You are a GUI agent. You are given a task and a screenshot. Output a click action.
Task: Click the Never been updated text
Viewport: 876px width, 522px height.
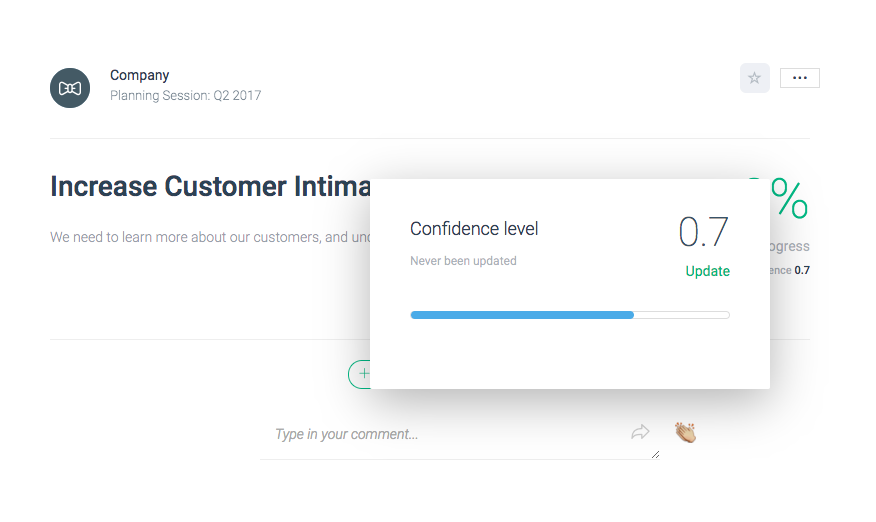[463, 261]
